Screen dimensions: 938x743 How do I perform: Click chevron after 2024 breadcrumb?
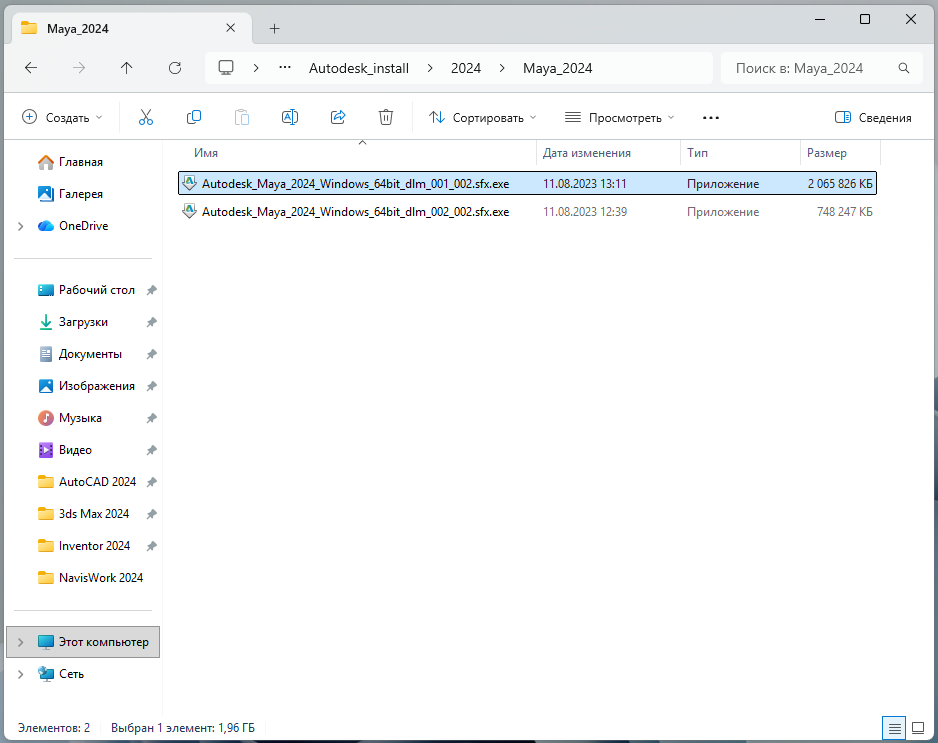502,68
